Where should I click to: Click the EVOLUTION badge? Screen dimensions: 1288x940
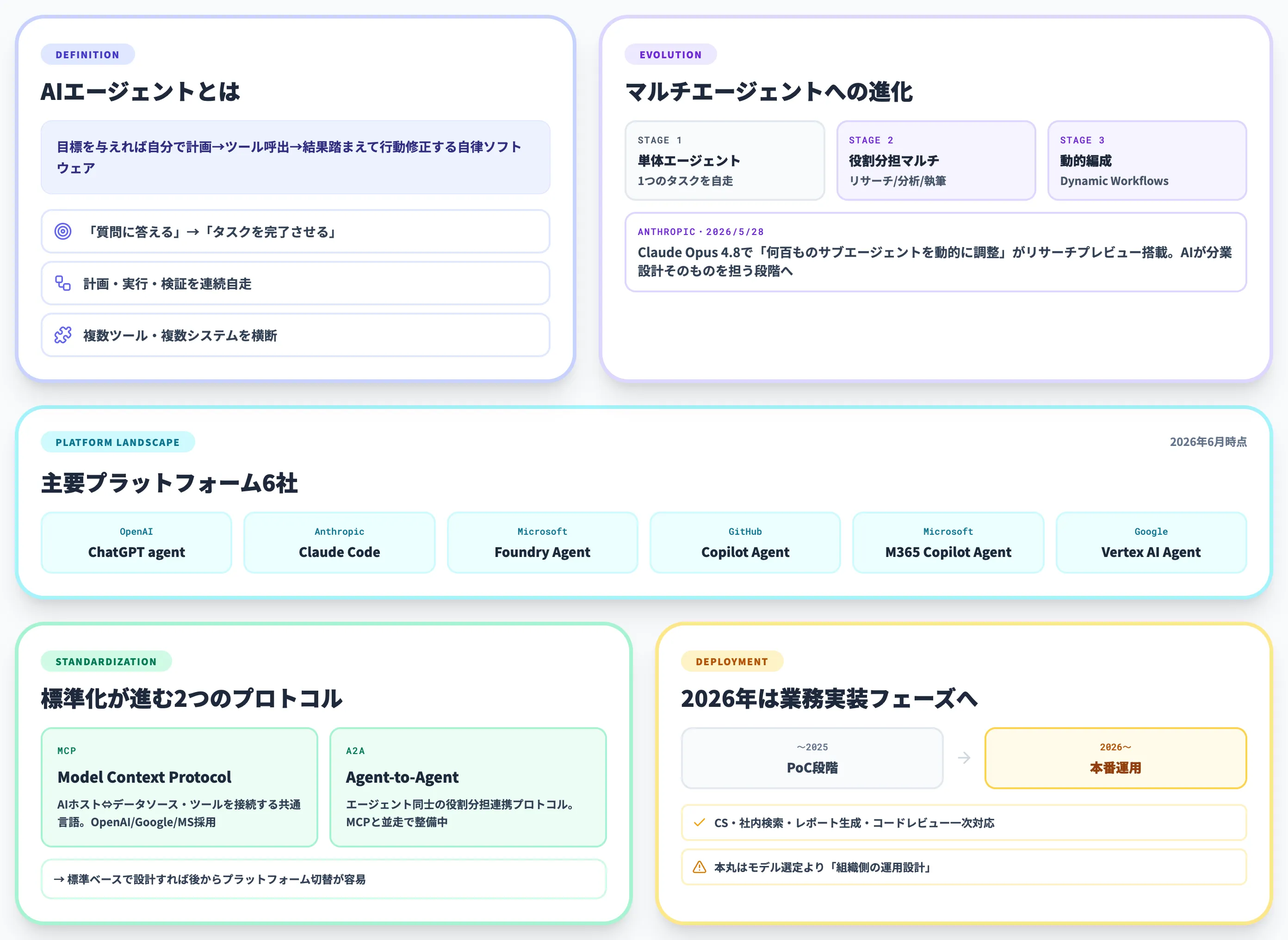coord(671,55)
